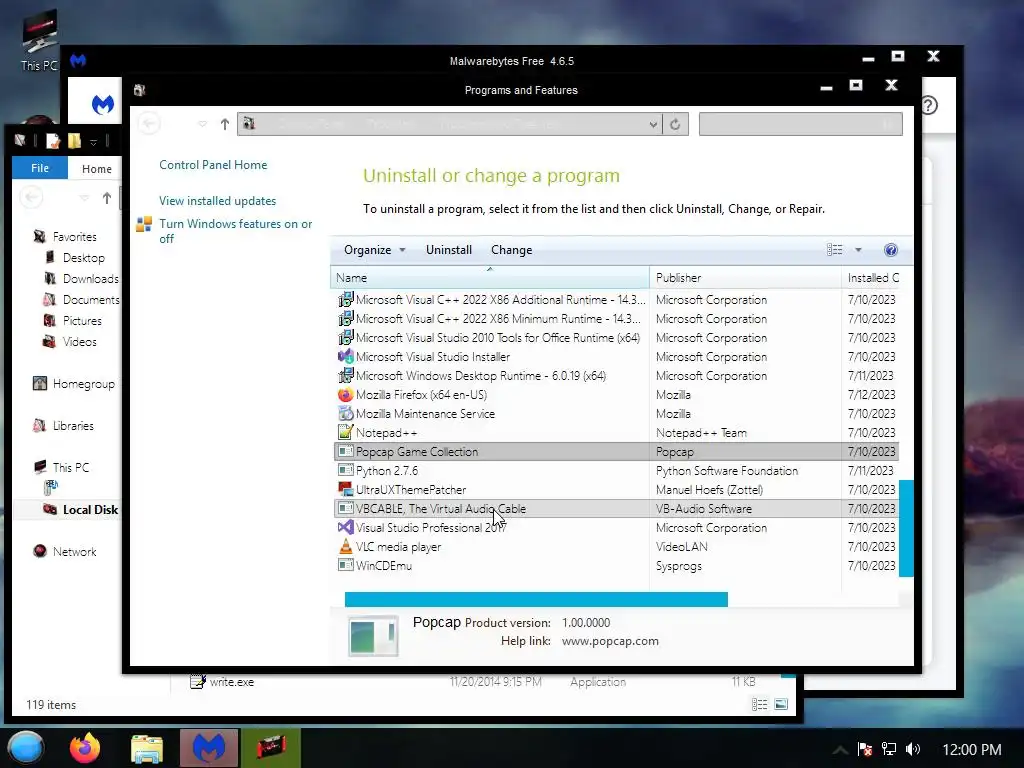Select Microsoft Visual C++ 2022 X86 Additional Runtime
Screen dimensions: 1024x768
click(x=616, y=300)
